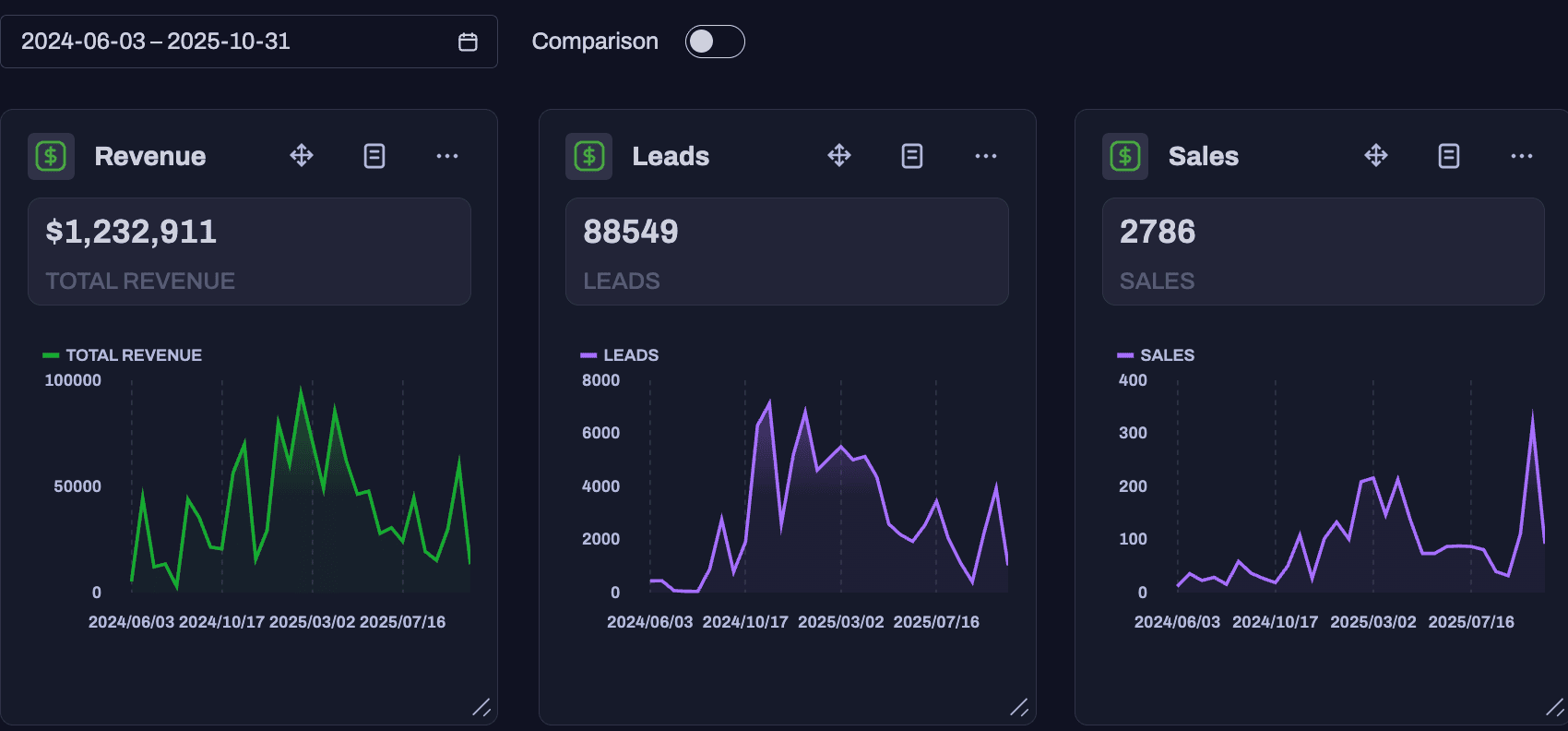This screenshot has width=1568, height=731.
Task: Click the calendar icon in date range field
Action: (468, 42)
